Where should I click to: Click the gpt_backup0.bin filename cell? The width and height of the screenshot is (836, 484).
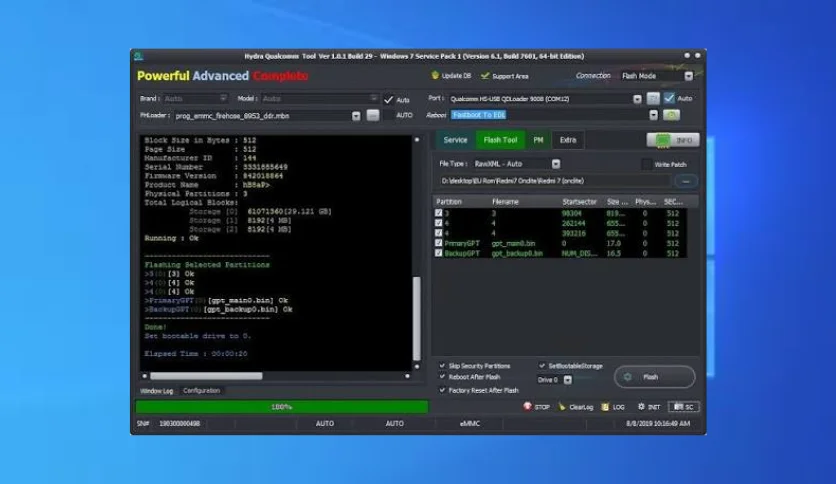[517, 253]
